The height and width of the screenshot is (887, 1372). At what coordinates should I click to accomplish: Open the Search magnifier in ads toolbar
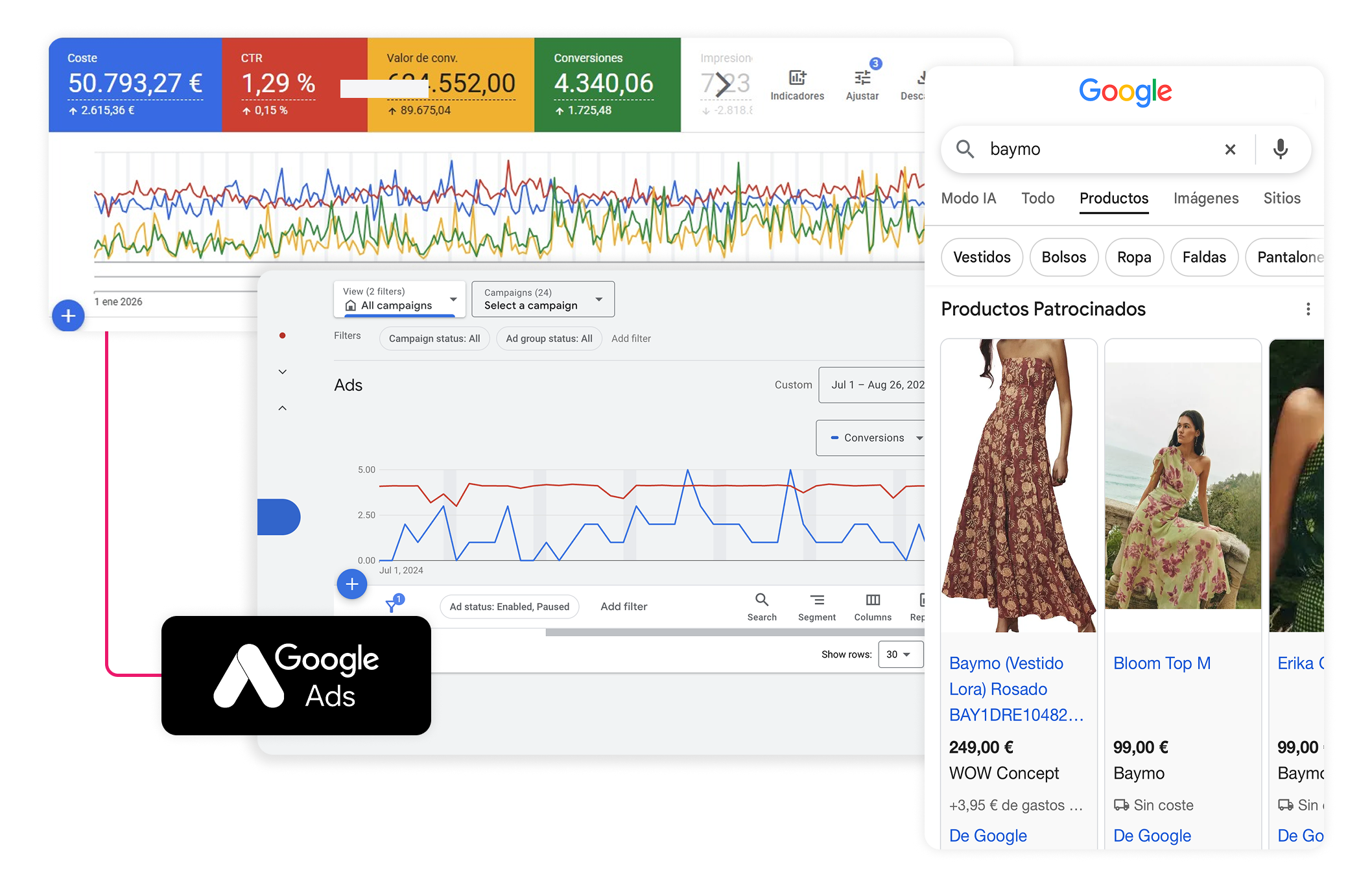coord(762,600)
